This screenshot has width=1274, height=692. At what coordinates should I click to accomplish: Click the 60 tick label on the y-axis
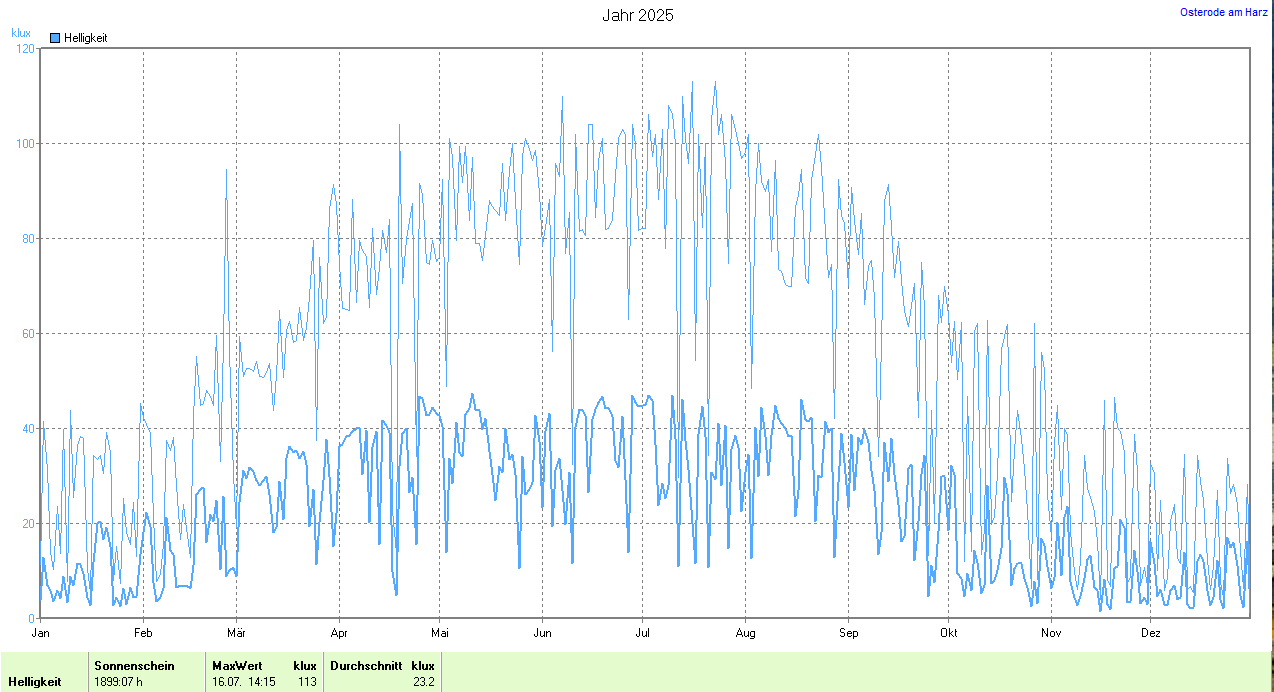[x=28, y=333]
